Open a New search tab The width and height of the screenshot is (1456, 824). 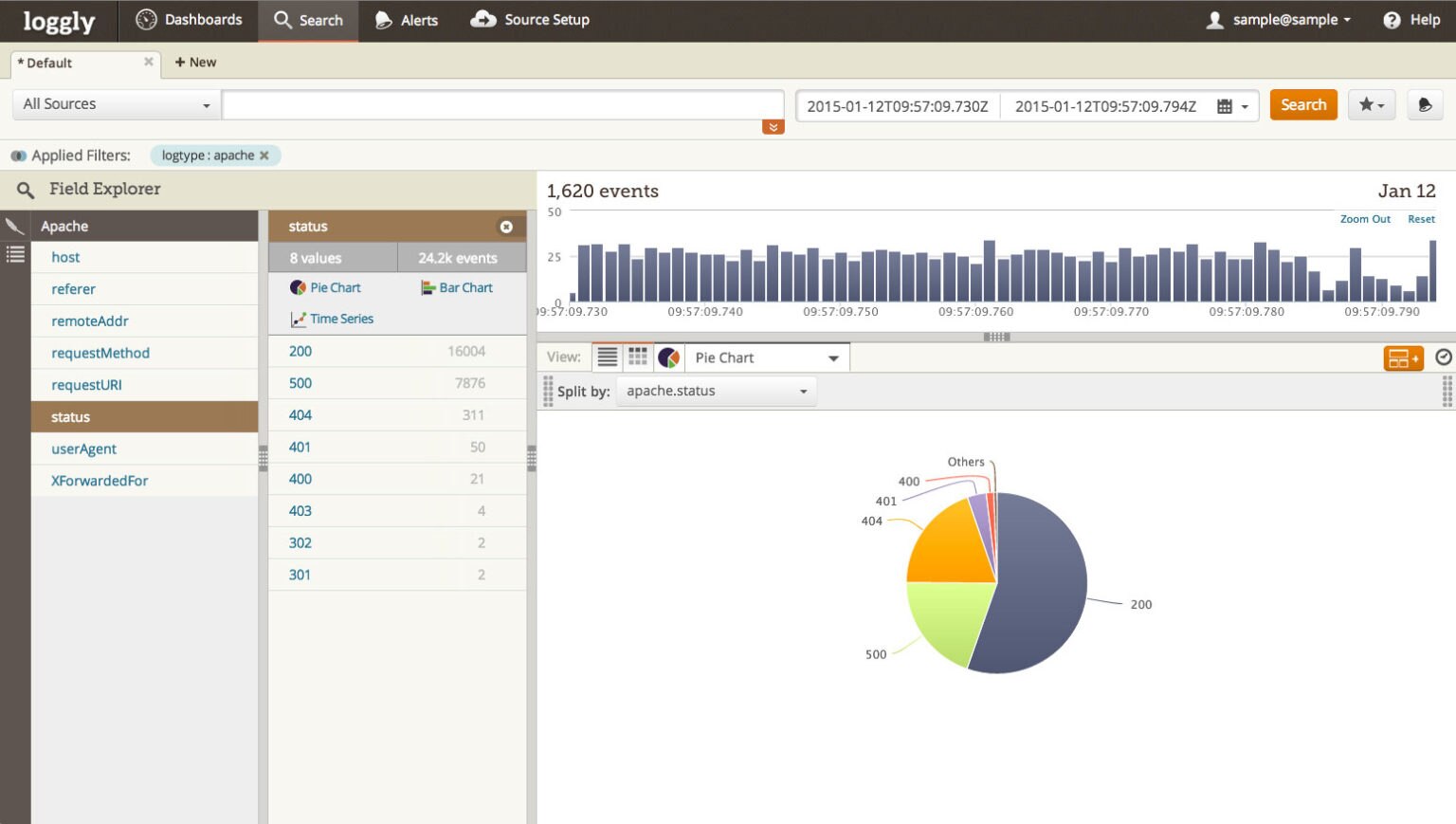point(195,63)
